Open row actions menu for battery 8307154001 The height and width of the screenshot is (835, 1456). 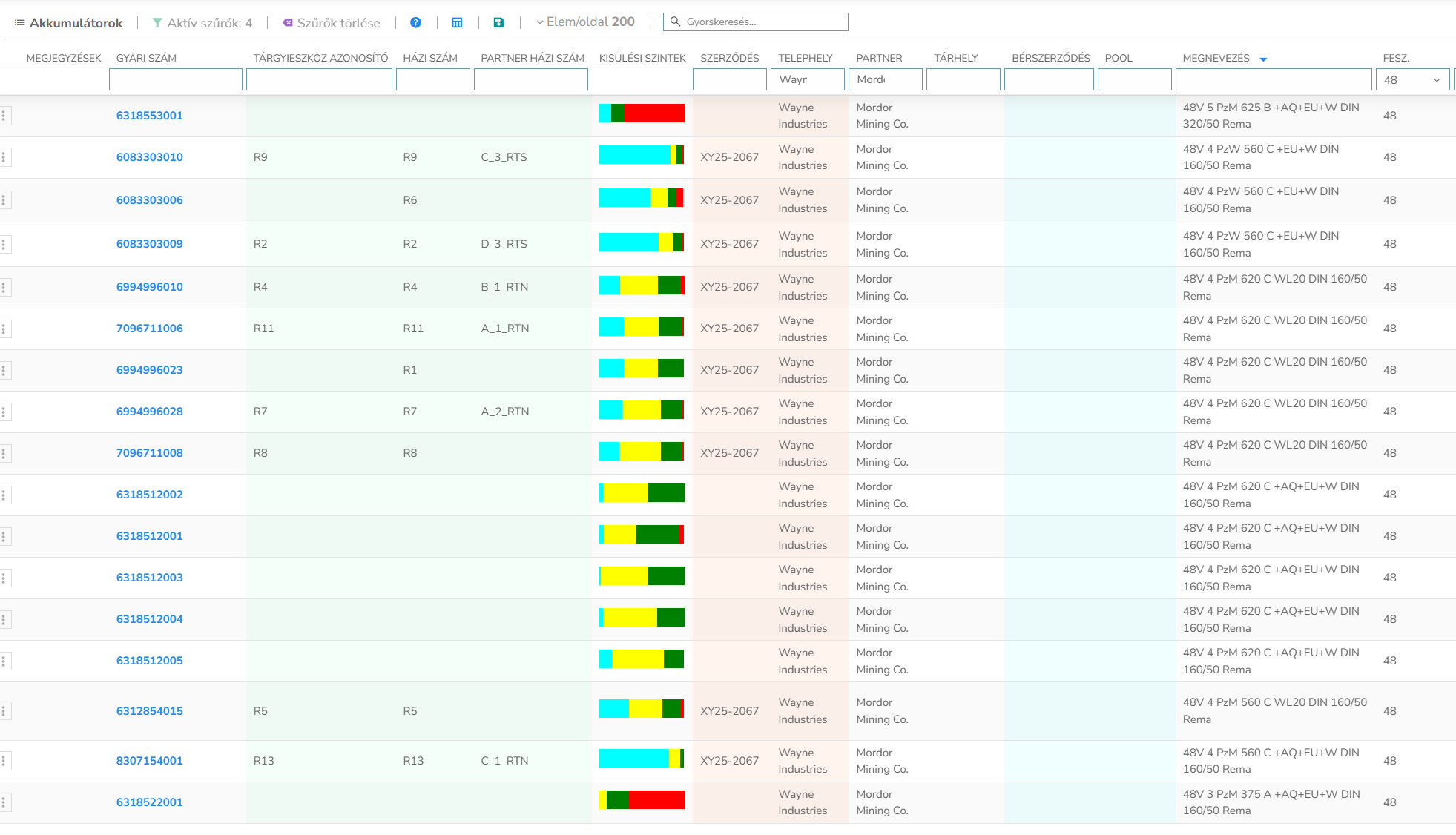pos(7,760)
